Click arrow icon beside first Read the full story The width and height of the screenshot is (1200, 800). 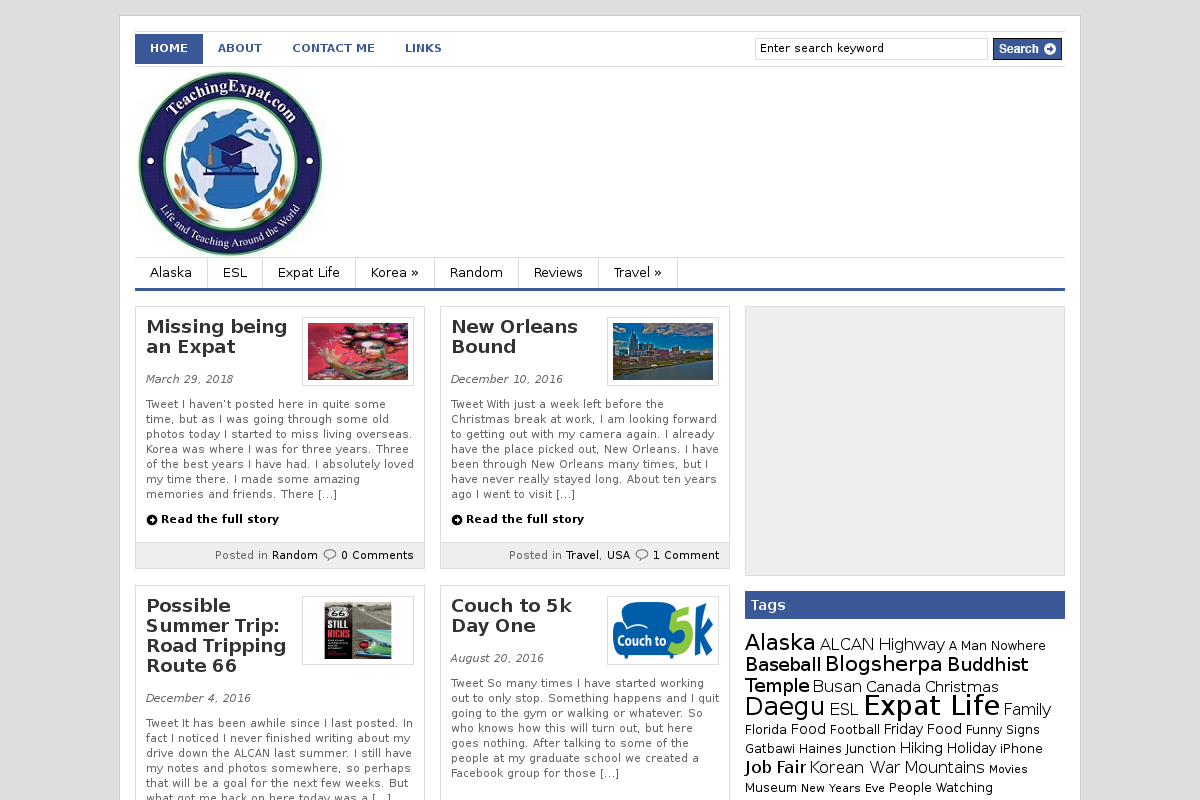click(152, 520)
